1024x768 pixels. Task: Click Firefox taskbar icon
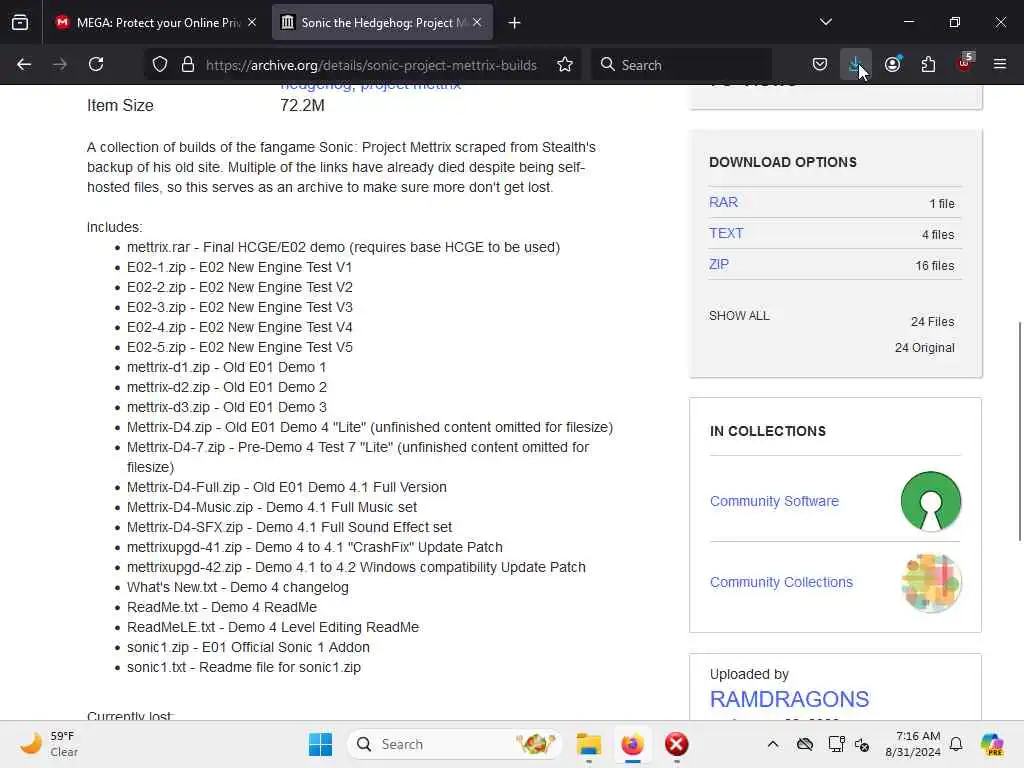[632, 744]
